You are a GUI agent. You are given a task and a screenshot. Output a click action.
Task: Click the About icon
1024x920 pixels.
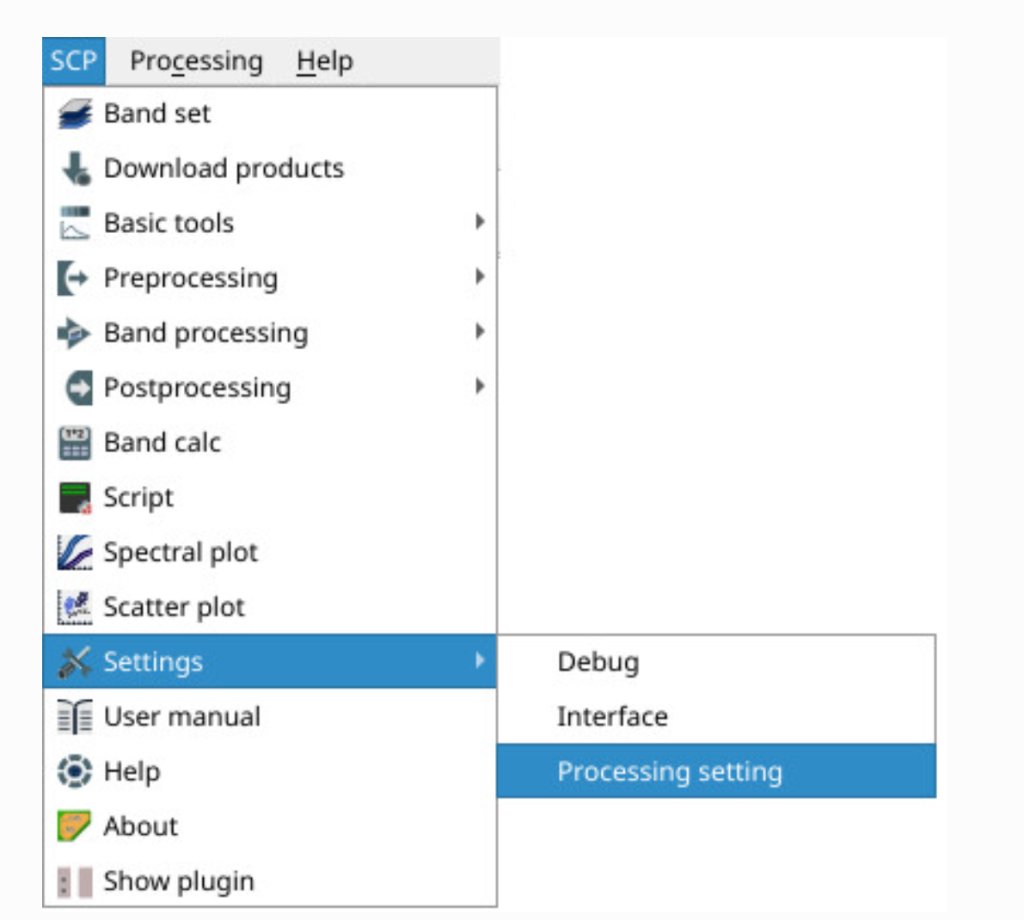75,827
